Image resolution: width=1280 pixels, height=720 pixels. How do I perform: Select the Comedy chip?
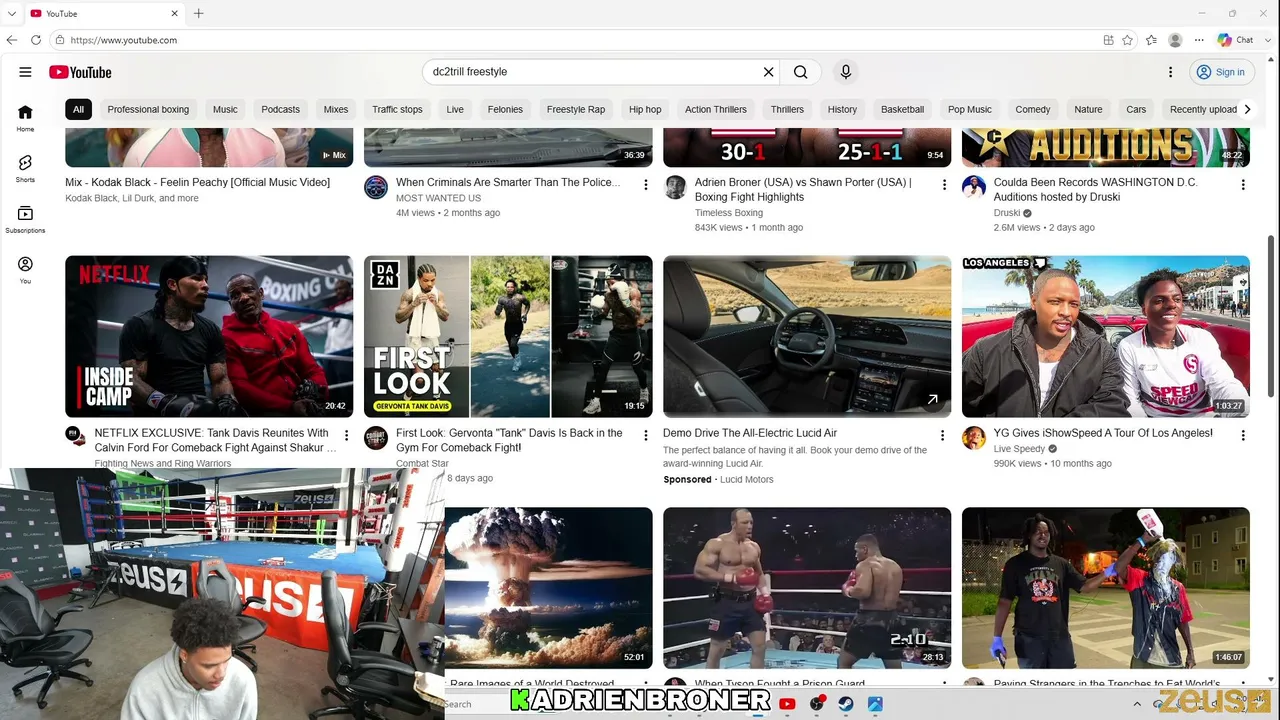1033,109
